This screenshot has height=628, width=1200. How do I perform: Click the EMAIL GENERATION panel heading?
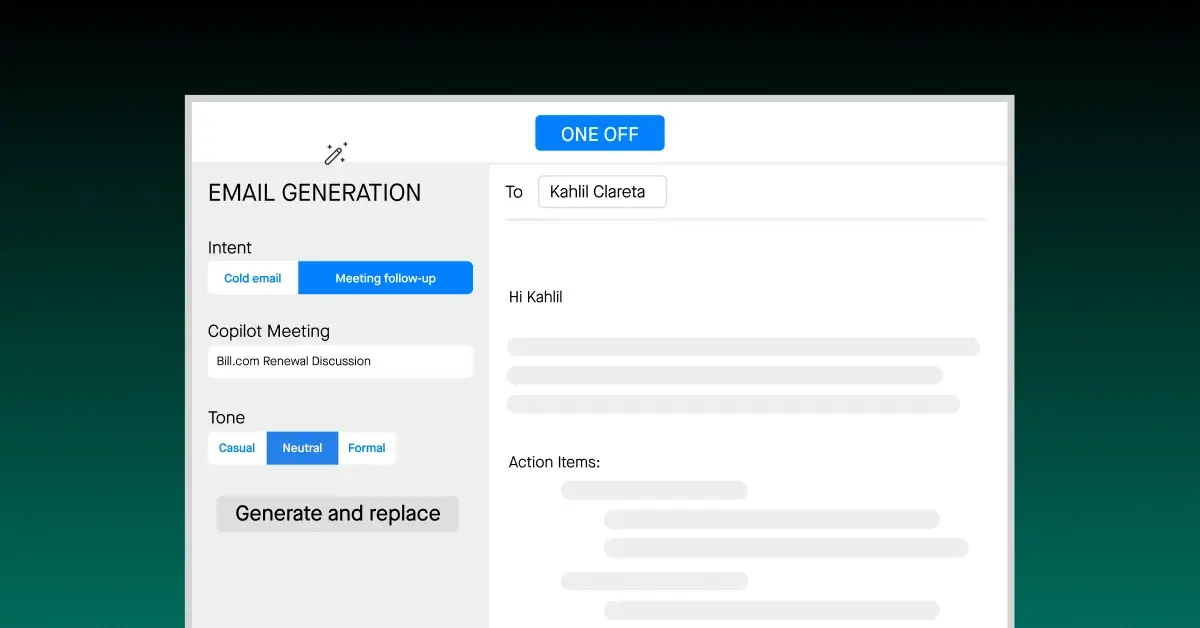coord(314,192)
